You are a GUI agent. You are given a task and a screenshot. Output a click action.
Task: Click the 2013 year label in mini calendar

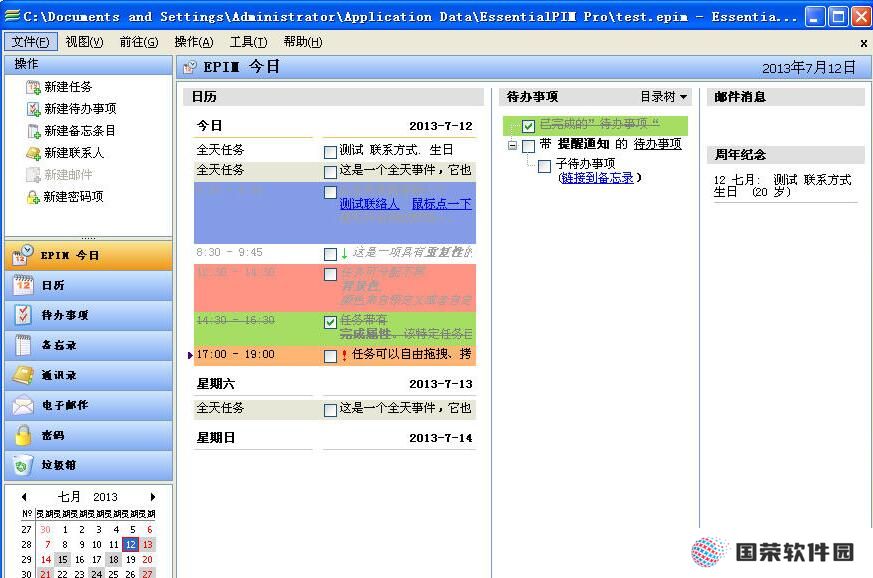tap(105, 497)
